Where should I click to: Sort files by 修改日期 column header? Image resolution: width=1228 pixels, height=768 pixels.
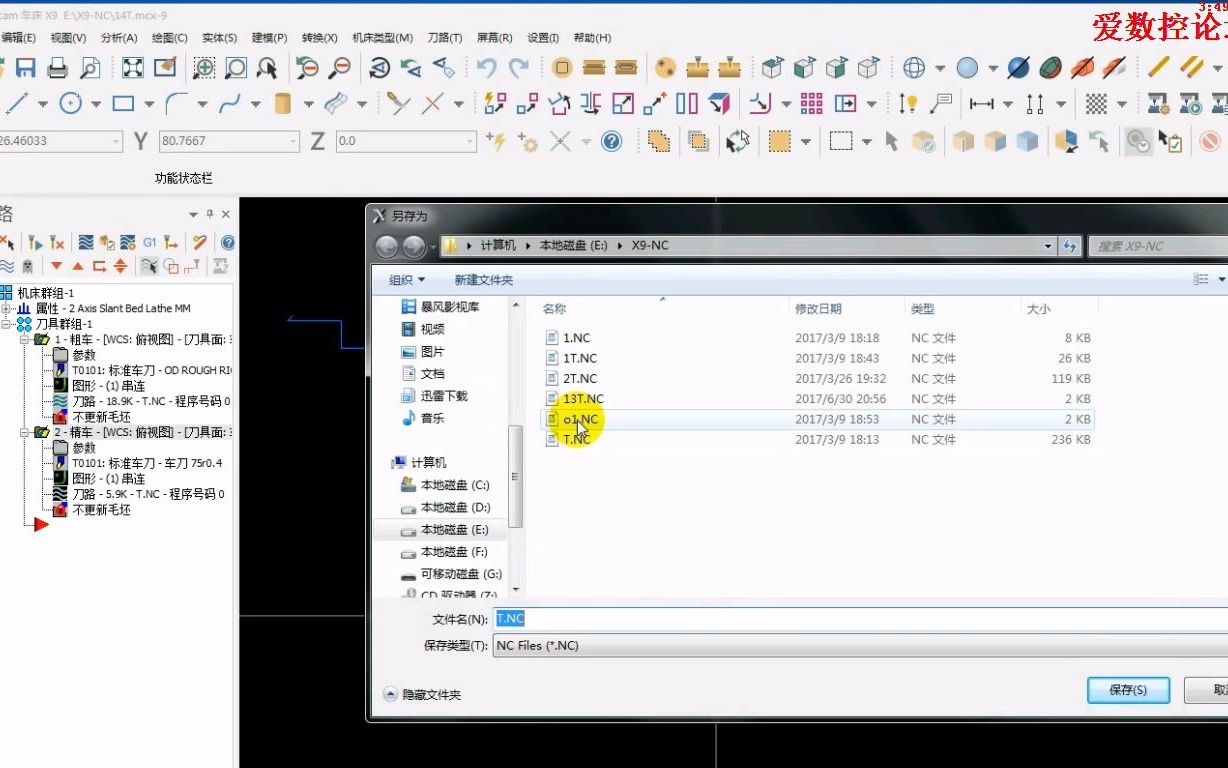click(818, 309)
